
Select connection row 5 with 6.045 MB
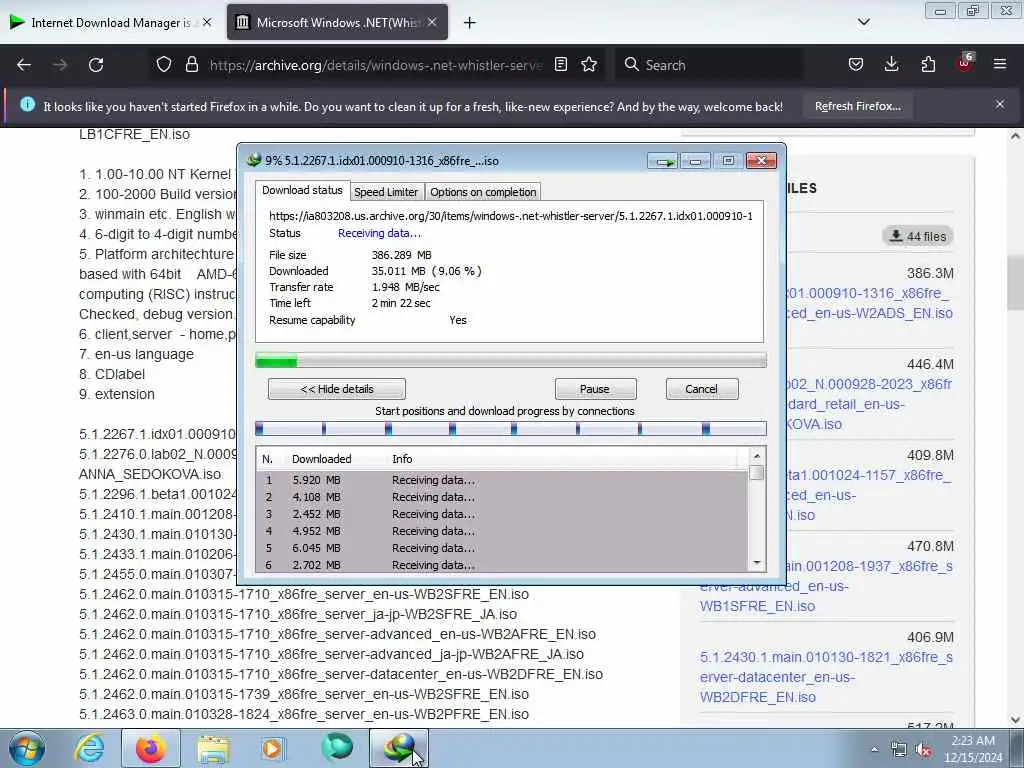[x=502, y=548]
